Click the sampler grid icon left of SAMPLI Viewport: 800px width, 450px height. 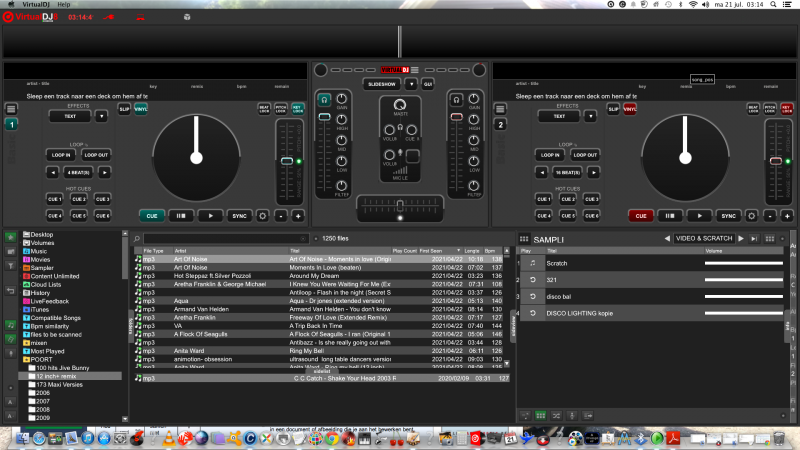click(524, 239)
